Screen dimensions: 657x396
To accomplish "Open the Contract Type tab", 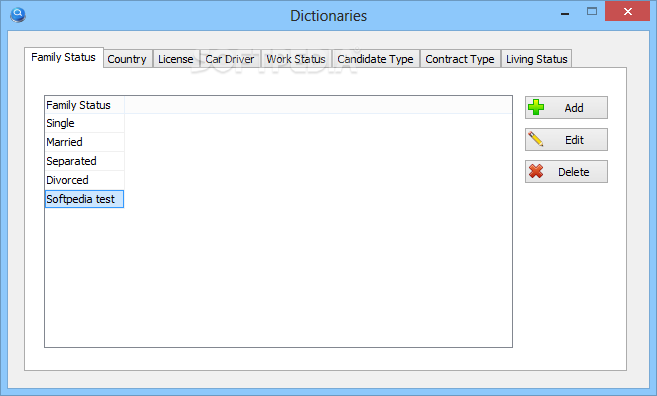I will coord(460,59).
